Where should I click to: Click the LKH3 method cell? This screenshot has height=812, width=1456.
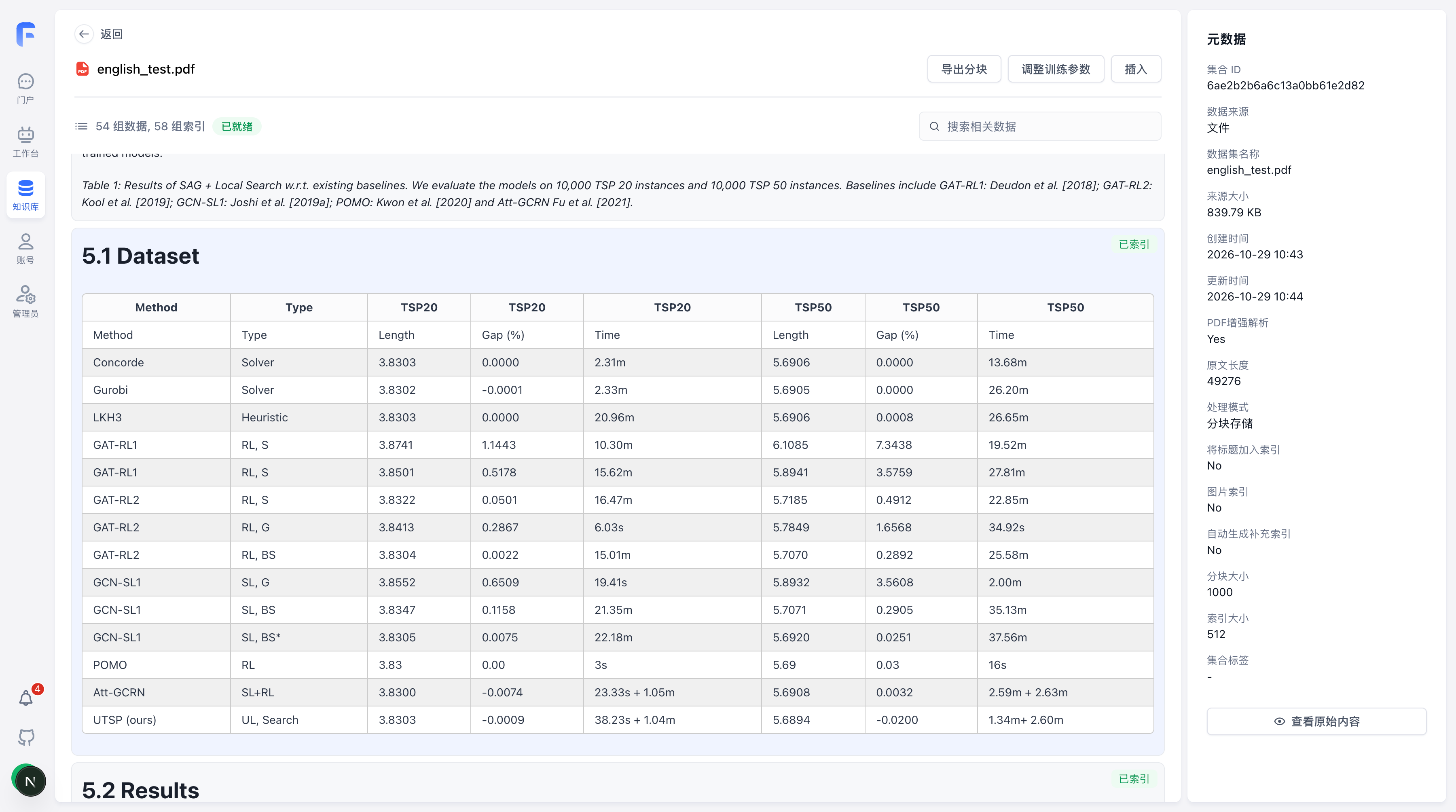(156, 417)
